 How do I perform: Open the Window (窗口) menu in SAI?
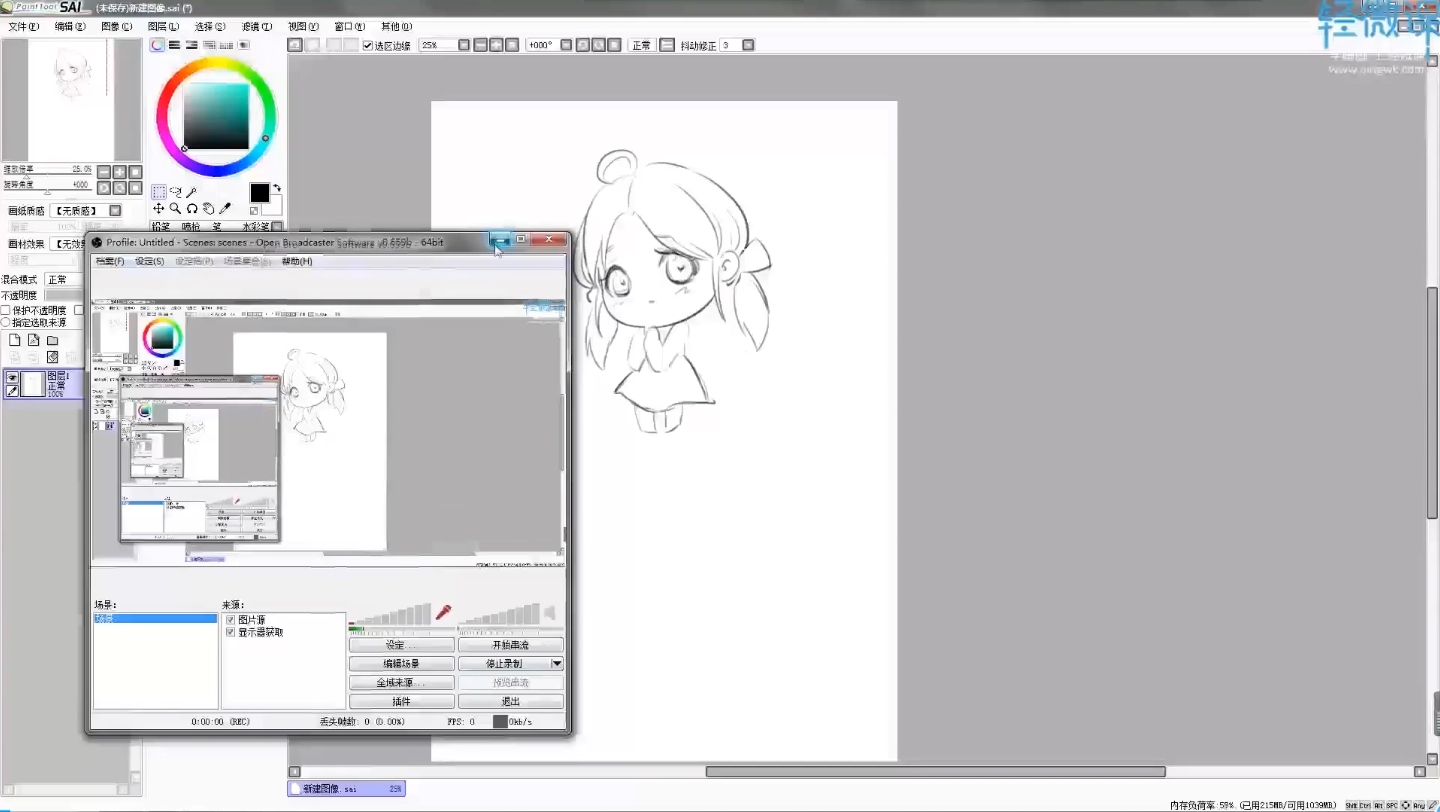click(350, 27)
